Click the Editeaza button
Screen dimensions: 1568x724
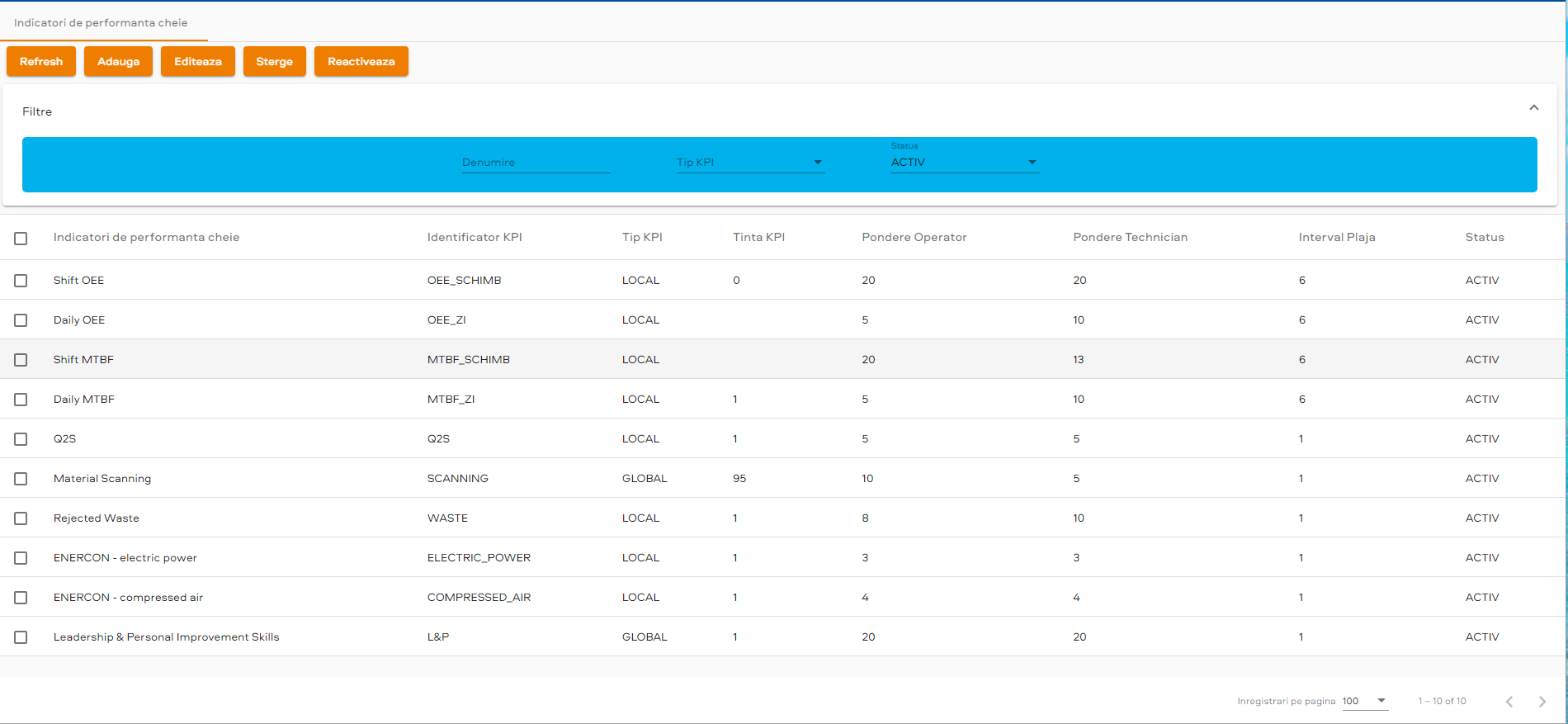coord(197,62)
